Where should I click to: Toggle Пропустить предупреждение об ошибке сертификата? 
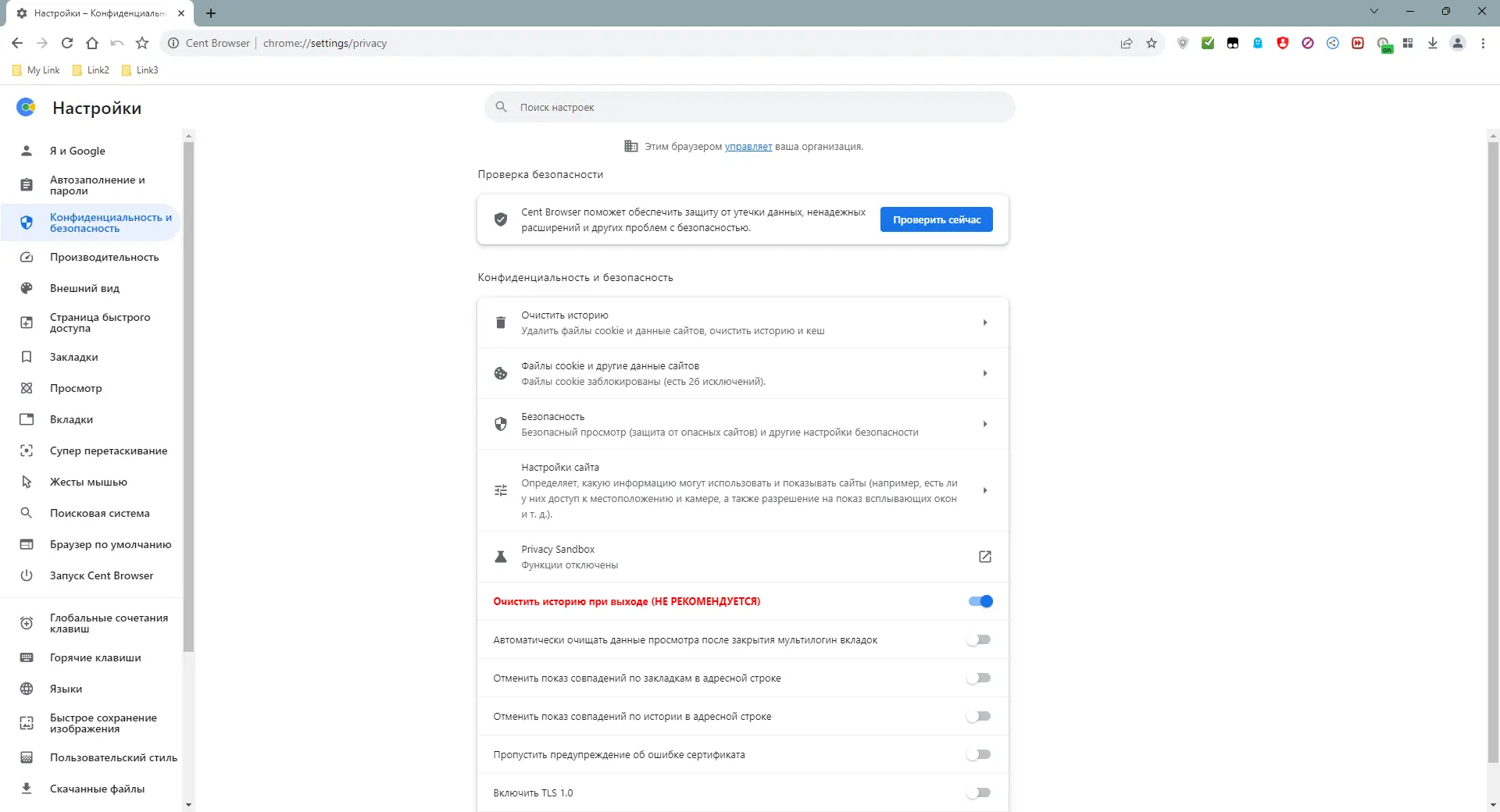979,754
